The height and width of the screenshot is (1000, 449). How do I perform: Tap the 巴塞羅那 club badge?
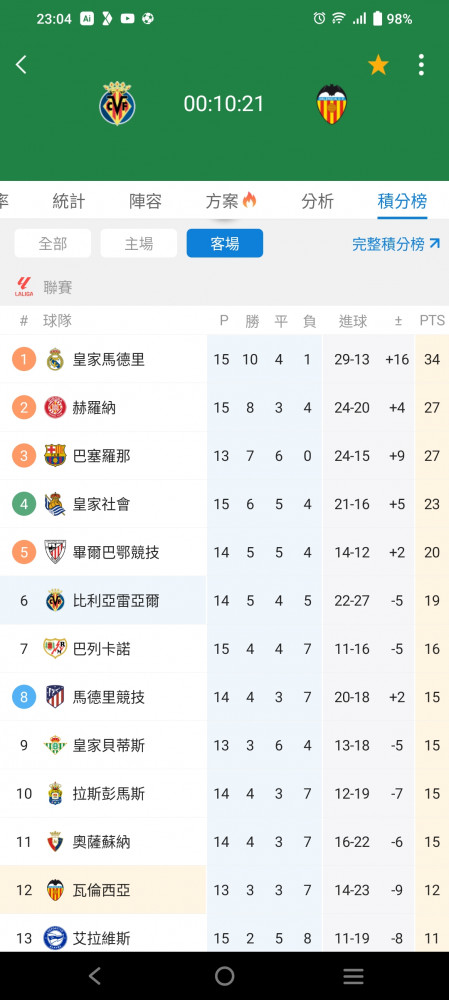(x=55, y=455)
